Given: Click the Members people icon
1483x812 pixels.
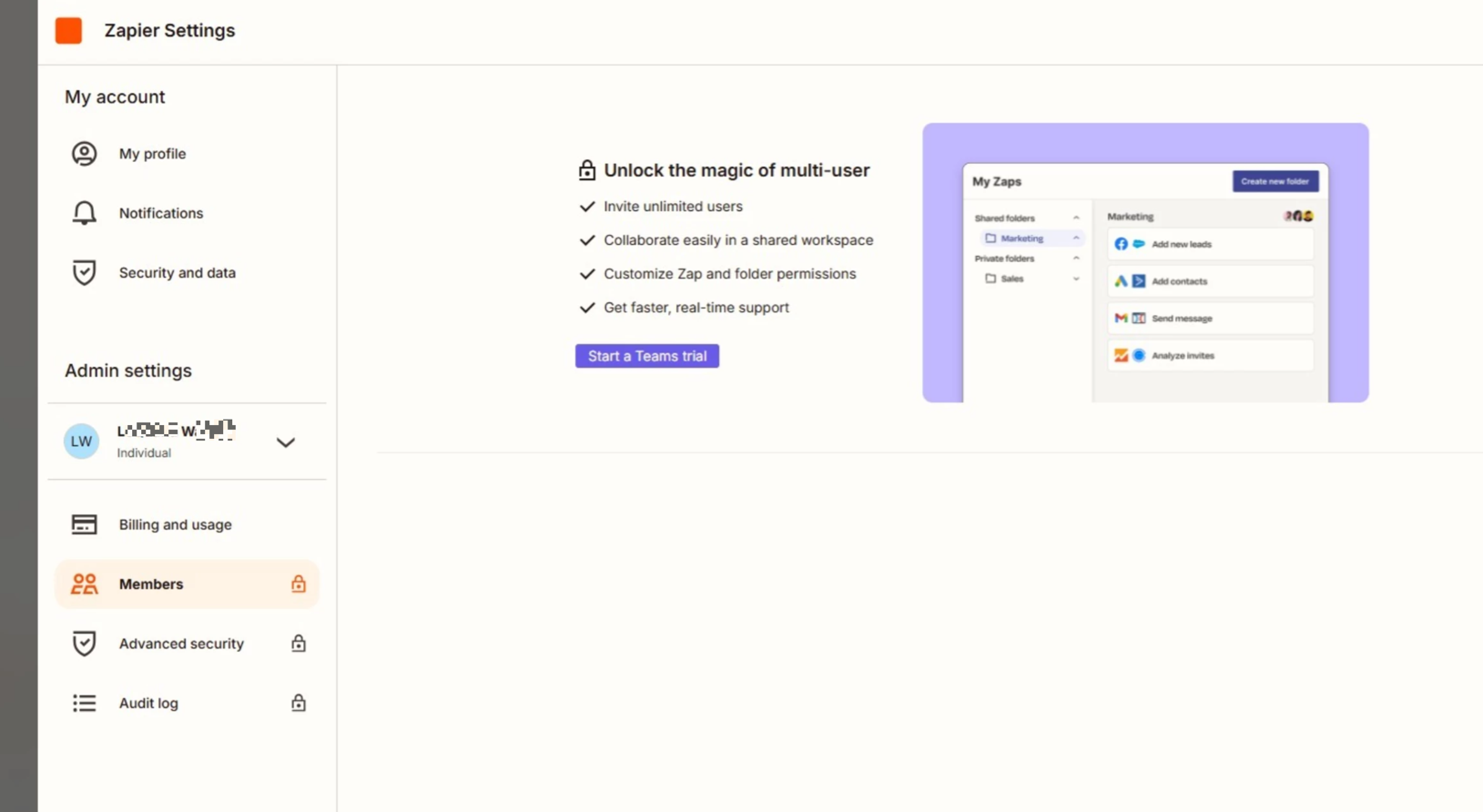Looking at the screenshot, I should click(84, 584).
